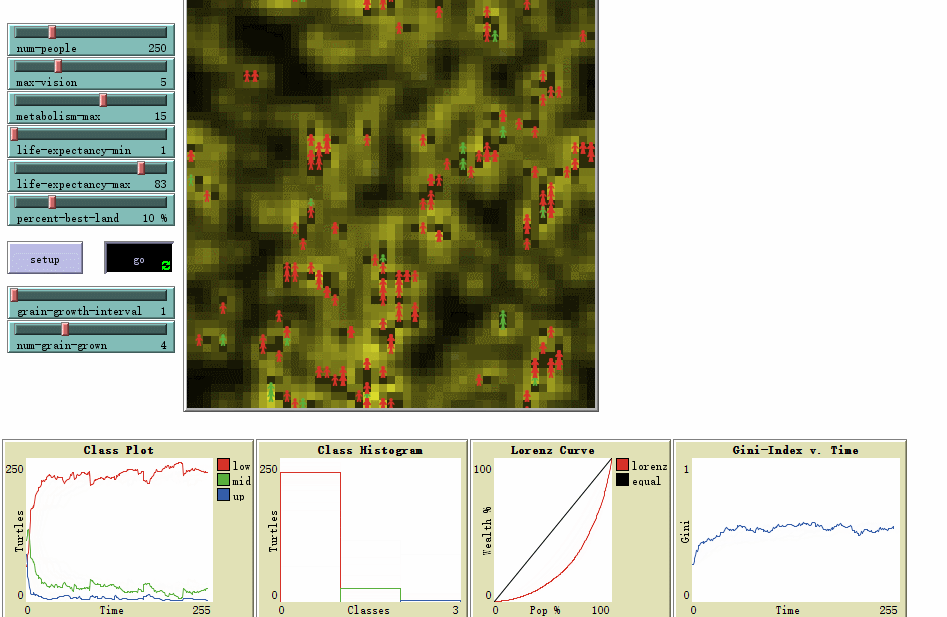The image size is (947, 617).
Task: Click the black 'equal' legend swatch
Action: [x=623, y=480]
